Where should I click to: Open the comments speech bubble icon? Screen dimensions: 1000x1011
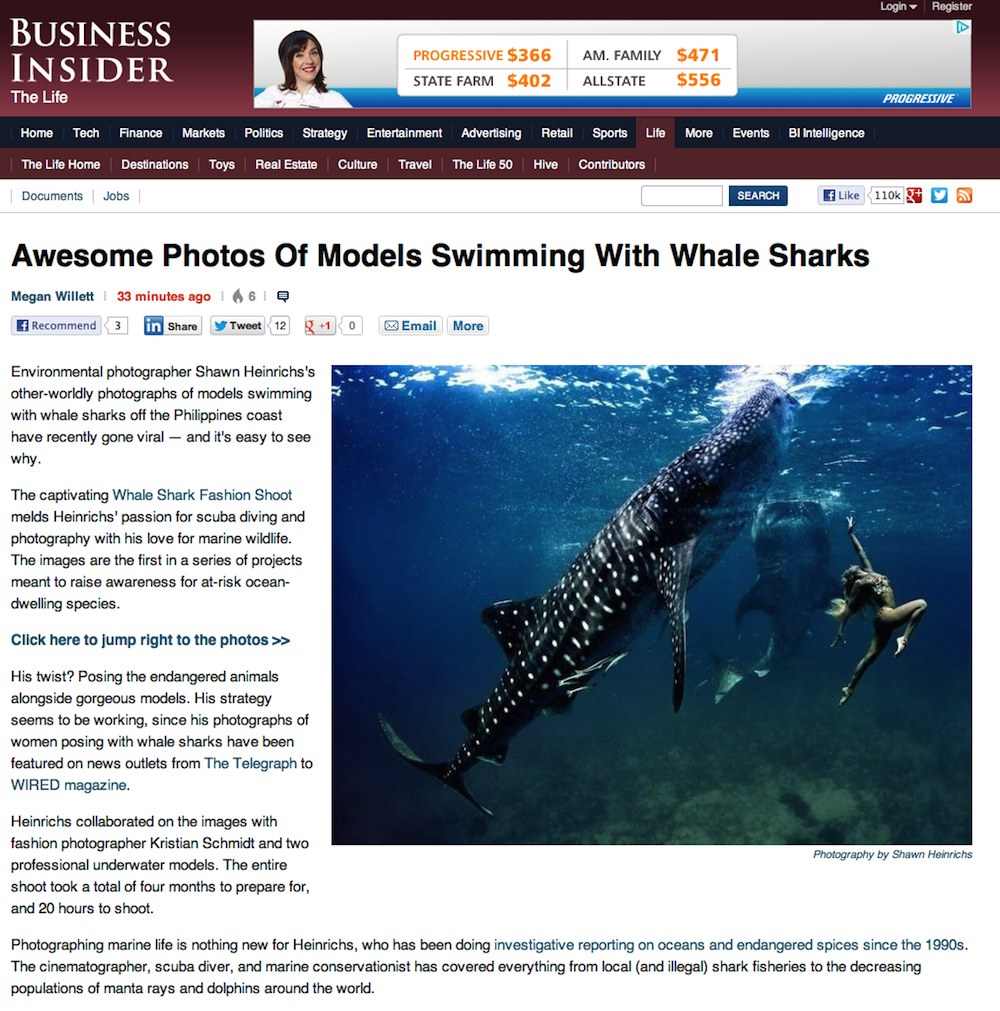click(282, 297)
